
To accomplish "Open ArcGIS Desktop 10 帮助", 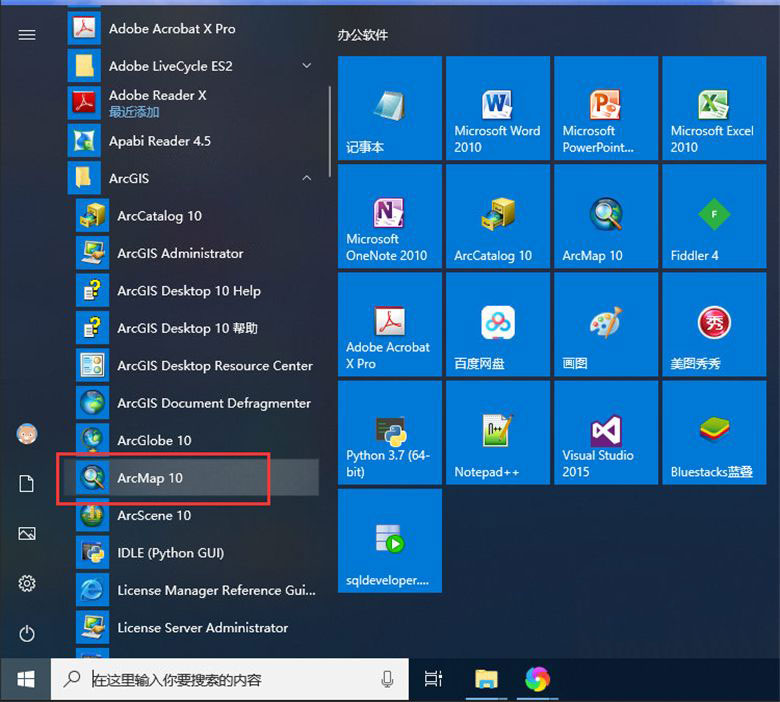I will point(197,328).
